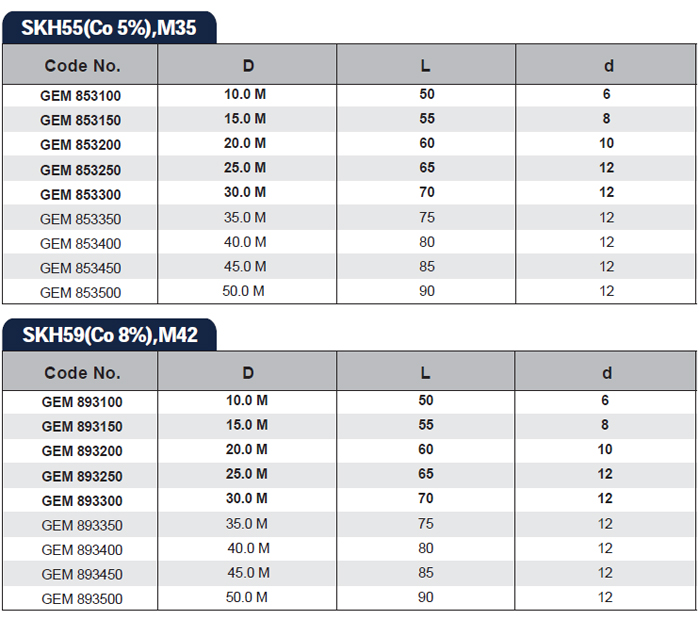The width and height of the screenshot is (700, 620).
Task: Select the 35.0 M cell in GEM 853350 row
Action: (x=245, y=218)
